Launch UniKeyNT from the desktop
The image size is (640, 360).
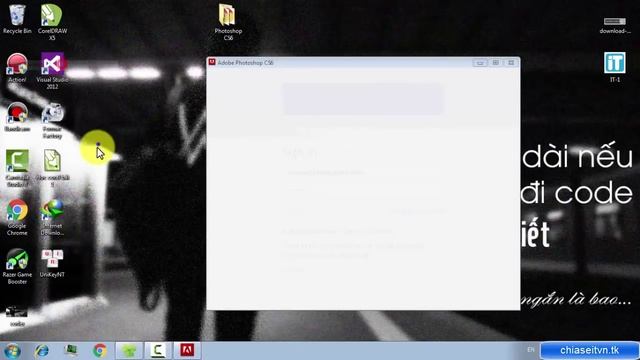(52, 263)
